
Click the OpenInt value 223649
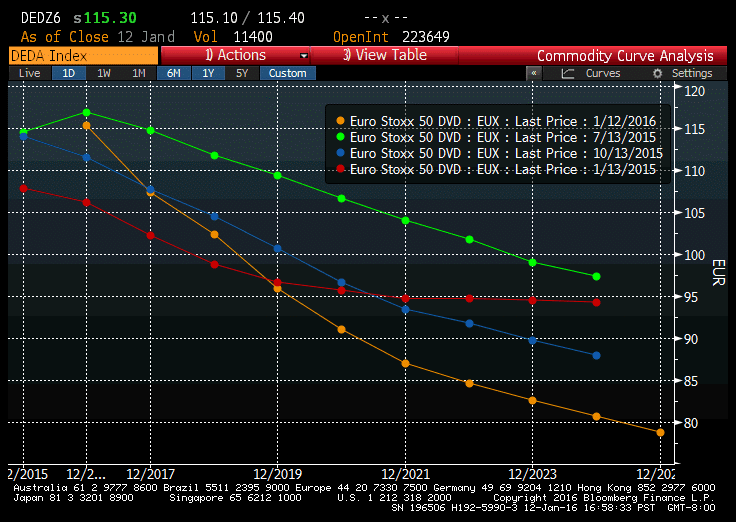tap(426, 37)
